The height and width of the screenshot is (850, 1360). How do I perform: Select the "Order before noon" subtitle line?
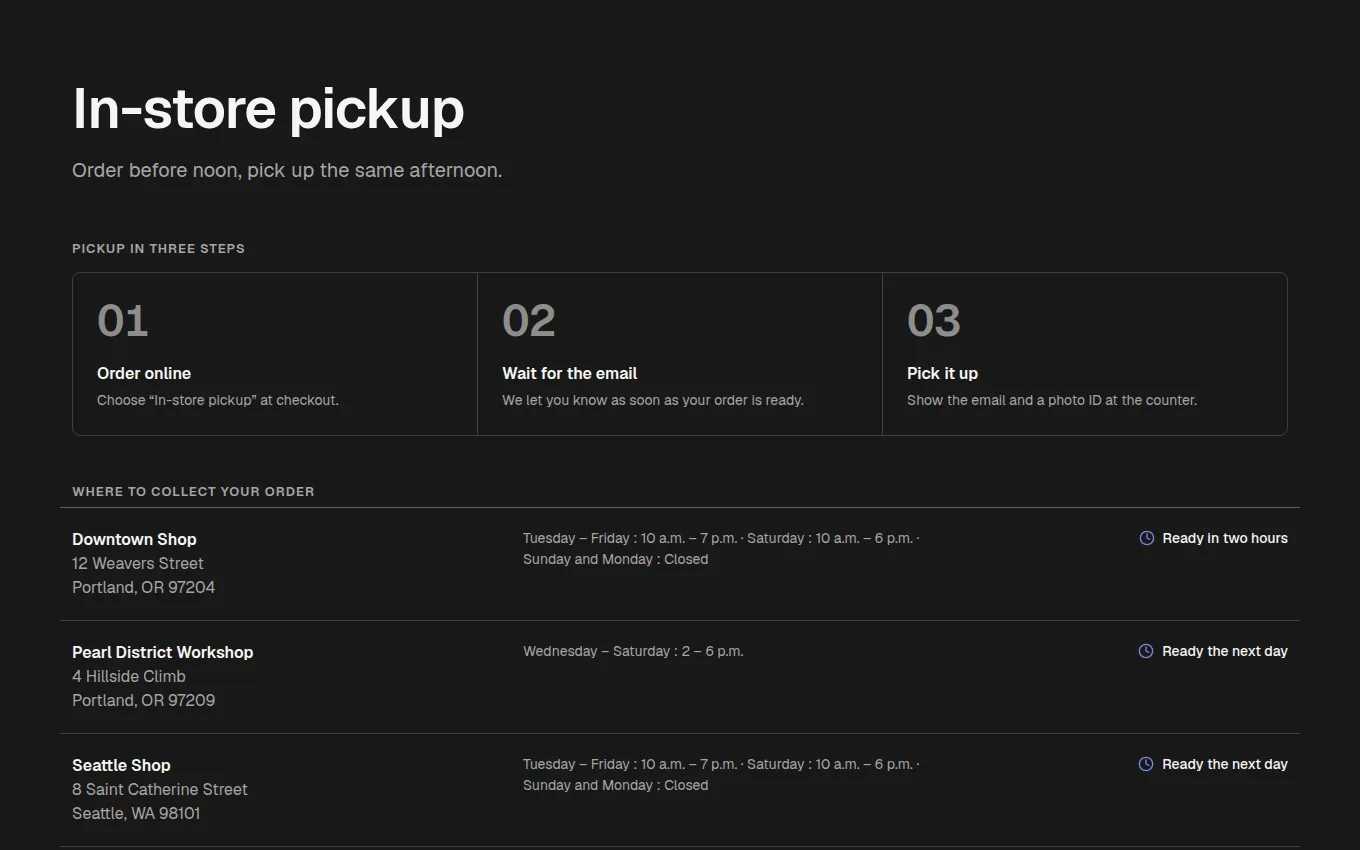point(287,170)
